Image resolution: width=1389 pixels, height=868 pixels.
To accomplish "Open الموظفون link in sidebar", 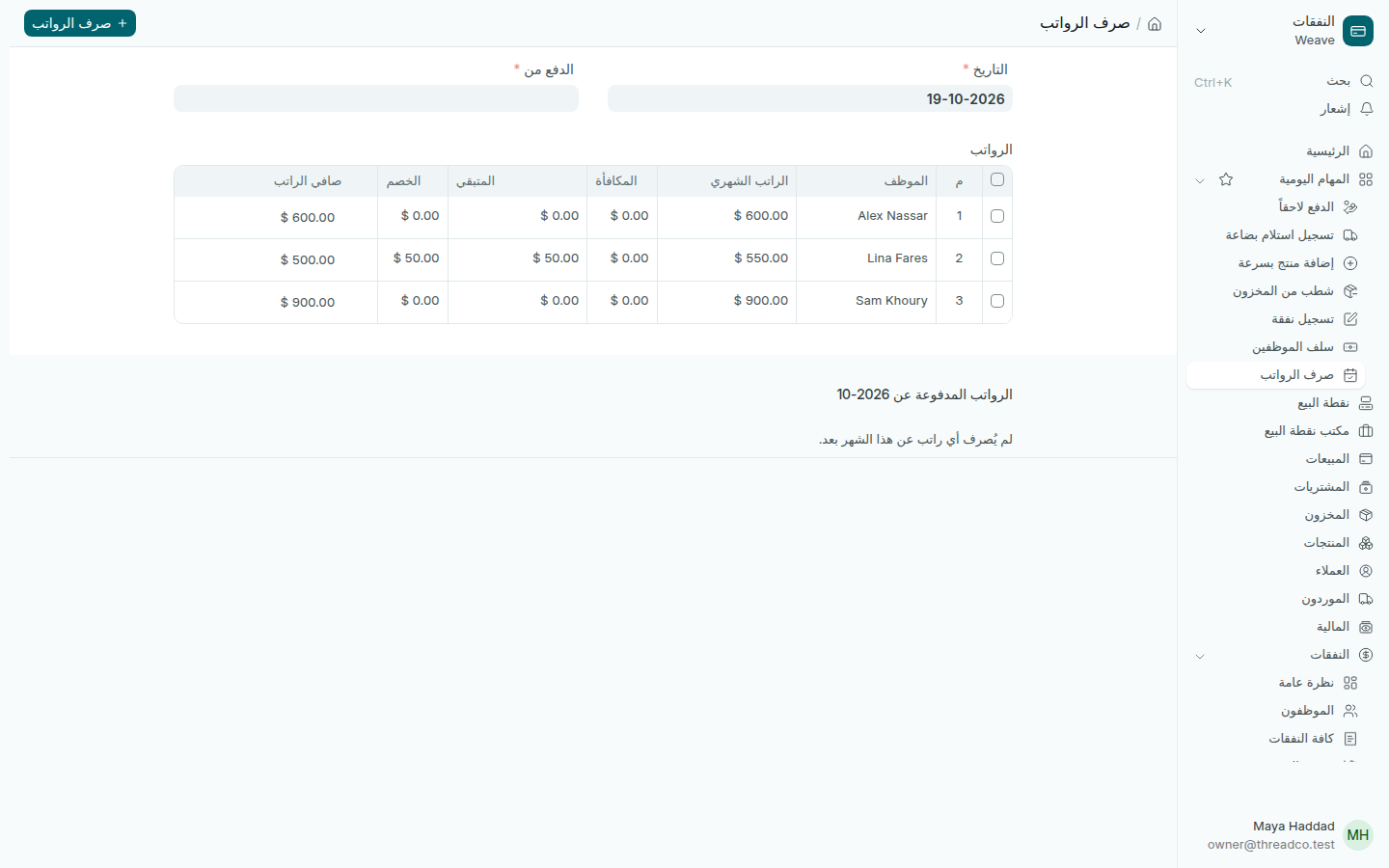I will [x=1276, y=711].
